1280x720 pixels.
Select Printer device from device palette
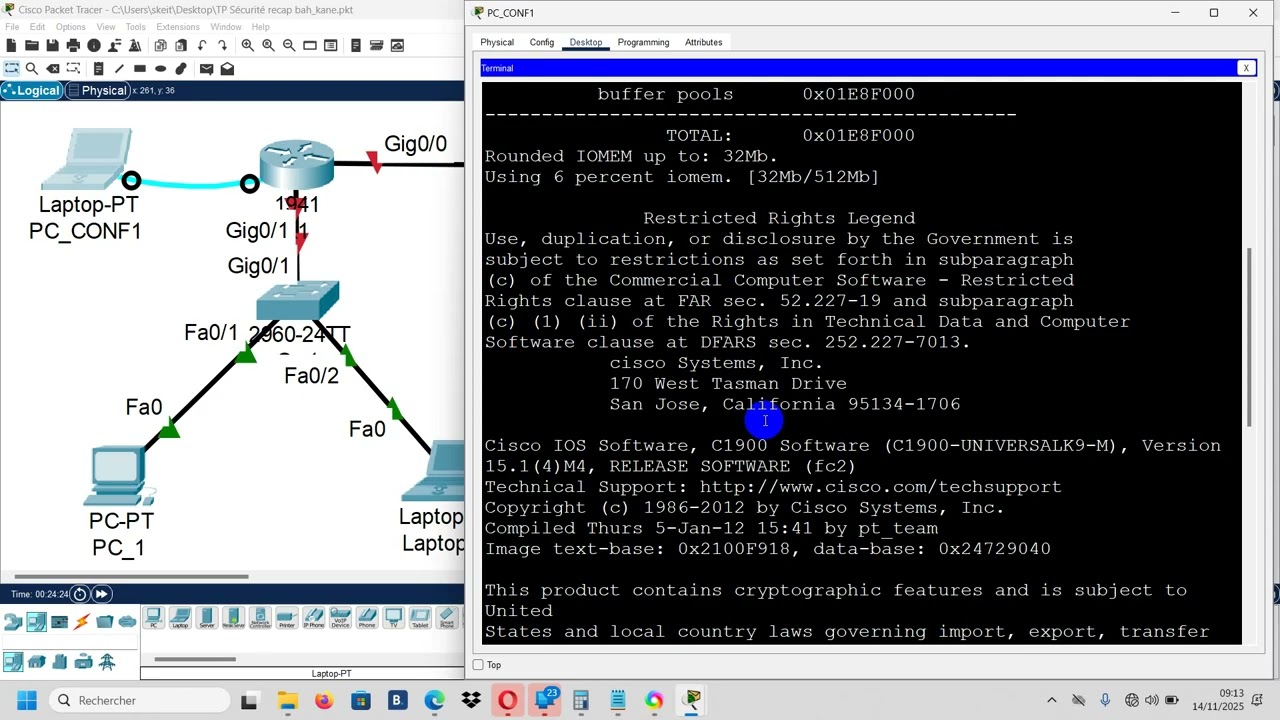pos(287,619)
